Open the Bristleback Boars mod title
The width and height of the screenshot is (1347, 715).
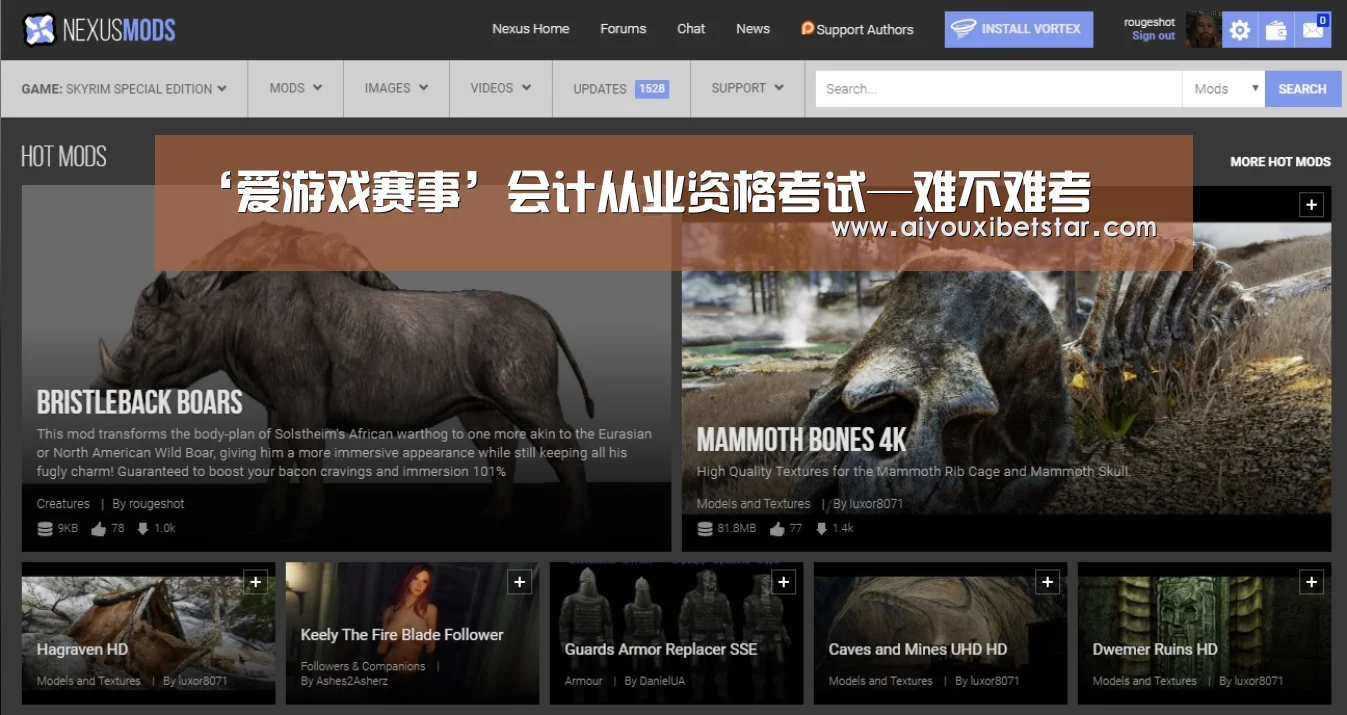(x=140, y=403)
